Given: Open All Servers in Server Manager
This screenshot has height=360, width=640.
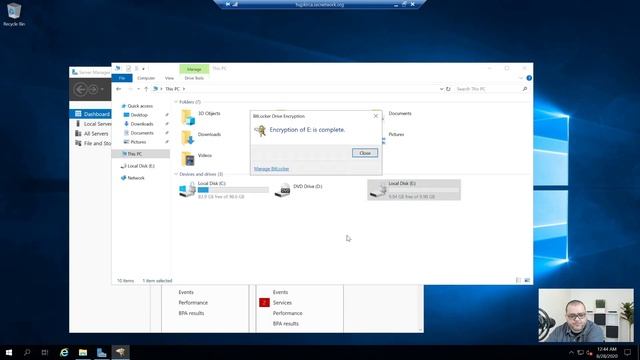Looking at the screenshot, I should [x=92, y=133].
